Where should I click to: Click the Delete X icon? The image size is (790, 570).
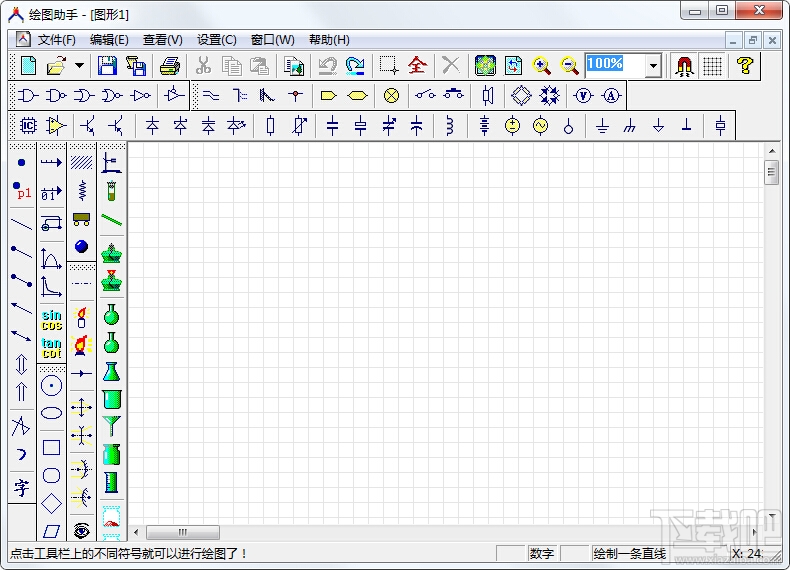pos(450,66)
